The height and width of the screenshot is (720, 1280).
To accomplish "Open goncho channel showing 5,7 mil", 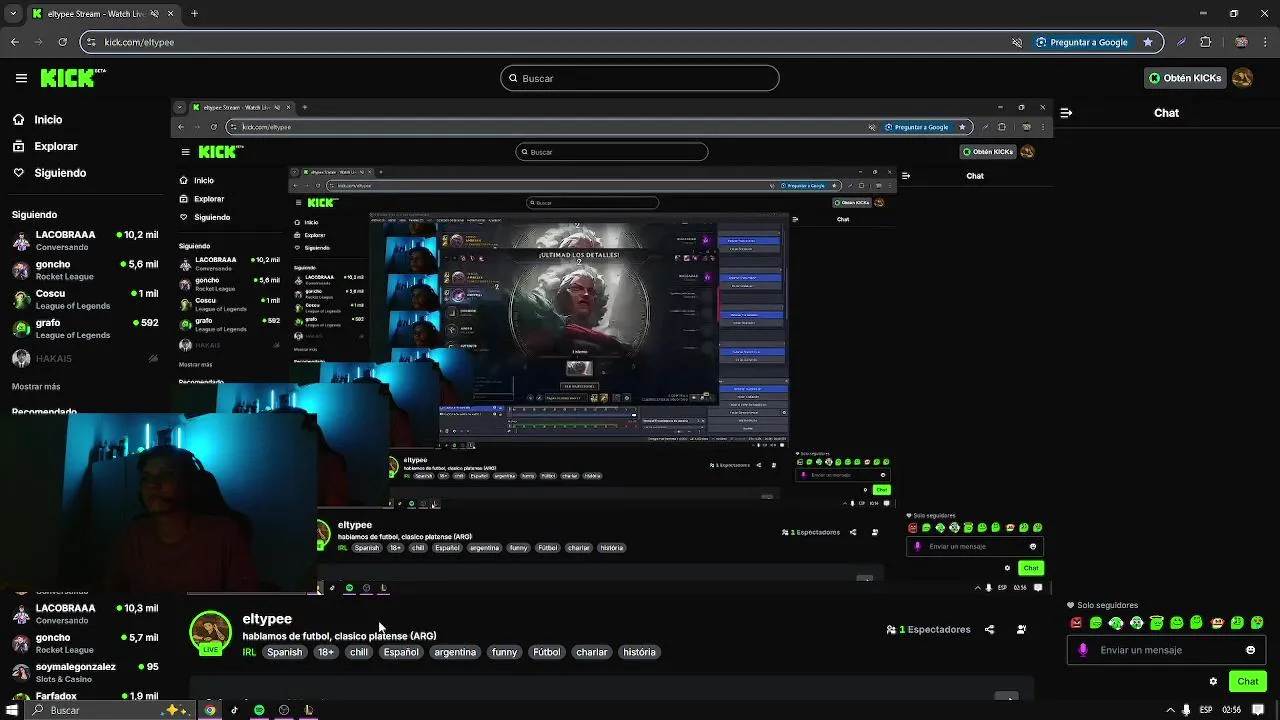I will click(x=85, y=643).
